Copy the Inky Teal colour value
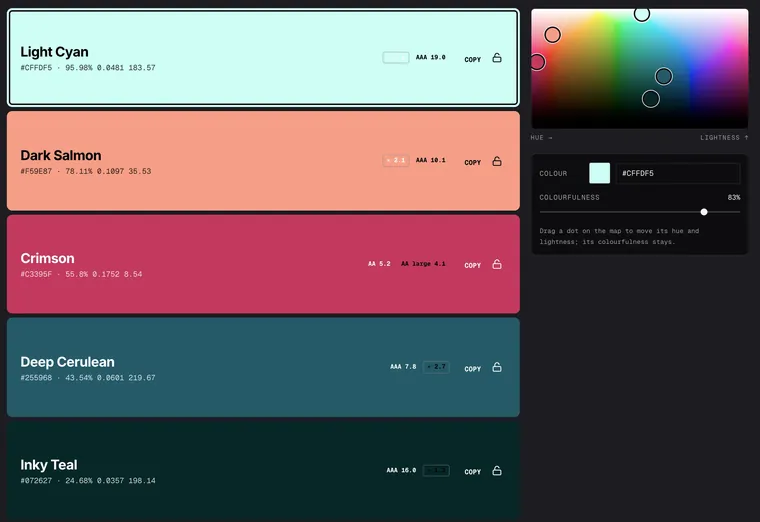The width and height of the screenshot is (760, 522). (x=473, y=472)
